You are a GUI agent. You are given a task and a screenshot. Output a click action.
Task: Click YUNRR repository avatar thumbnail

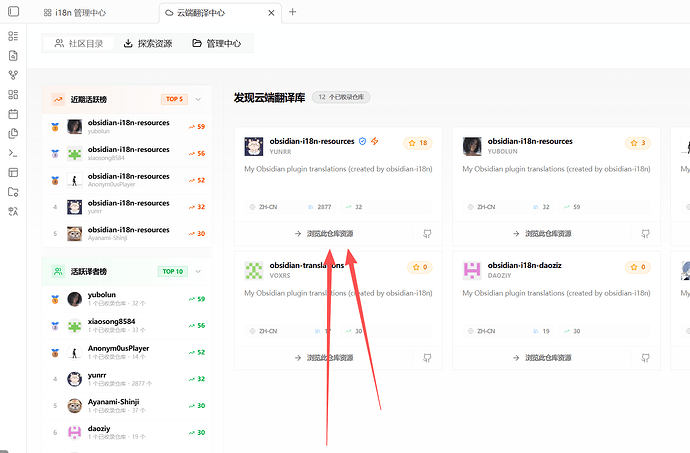coord(254,146)
